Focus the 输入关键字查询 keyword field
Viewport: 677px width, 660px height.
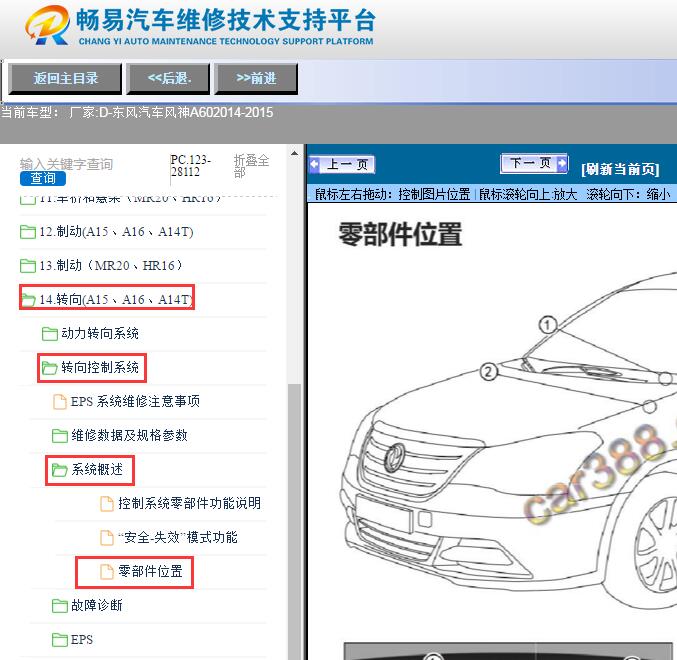point(66,164)
